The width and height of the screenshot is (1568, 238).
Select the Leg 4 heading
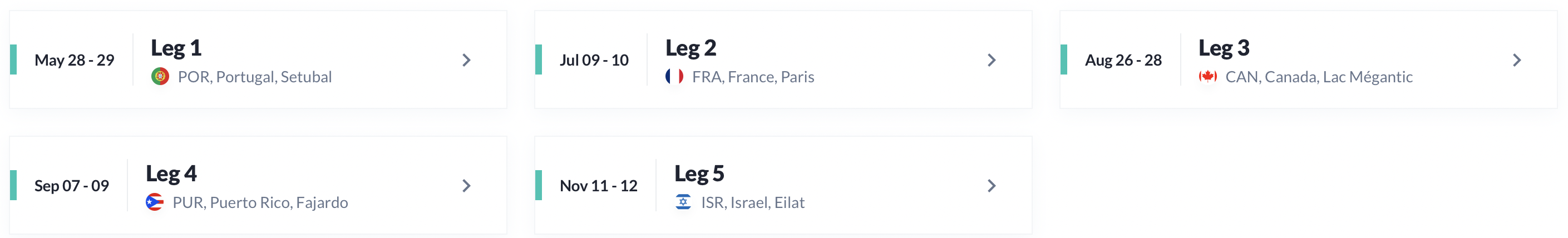pos(171,174)
